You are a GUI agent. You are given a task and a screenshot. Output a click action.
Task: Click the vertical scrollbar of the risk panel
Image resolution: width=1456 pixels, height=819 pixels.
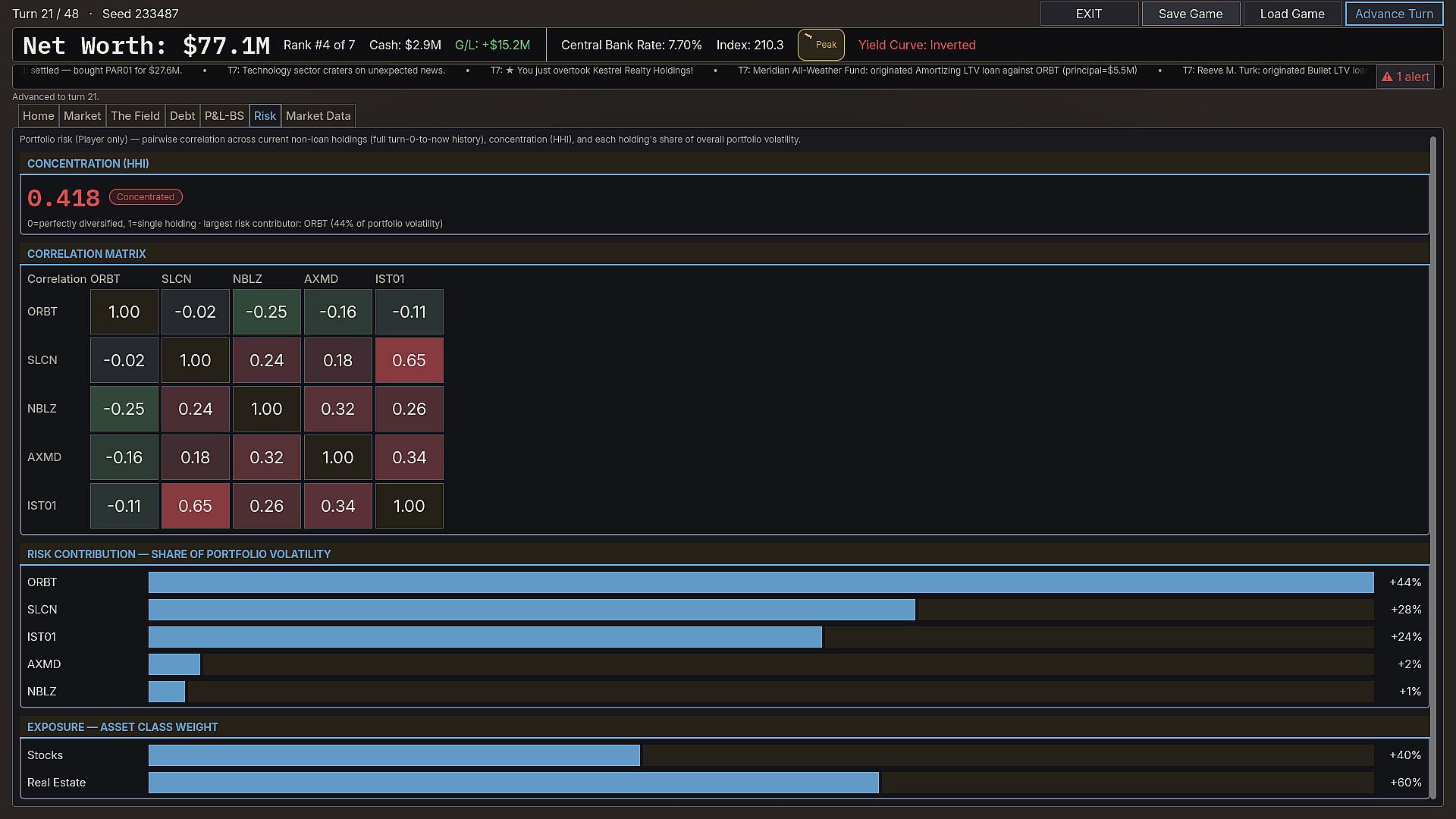[1432, 466]
